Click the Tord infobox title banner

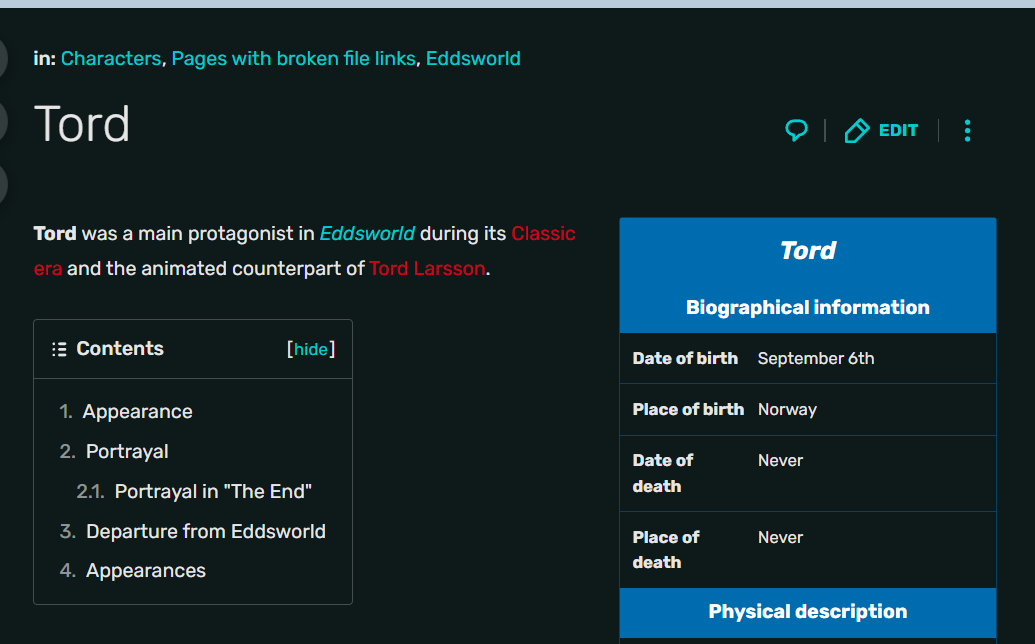coord(808,251)
